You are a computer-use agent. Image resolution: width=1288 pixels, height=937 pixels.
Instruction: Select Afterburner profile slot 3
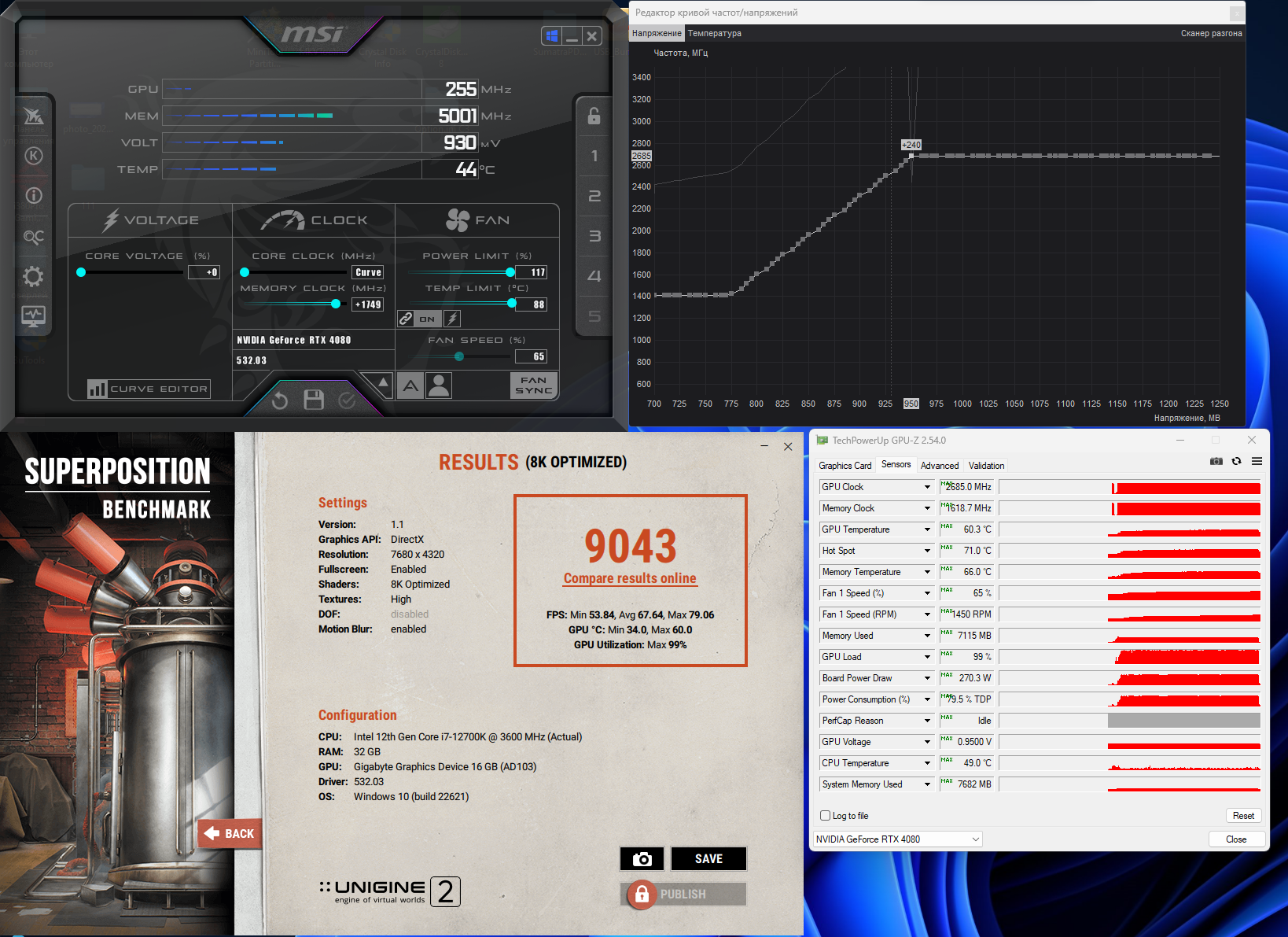pos(594,236)
